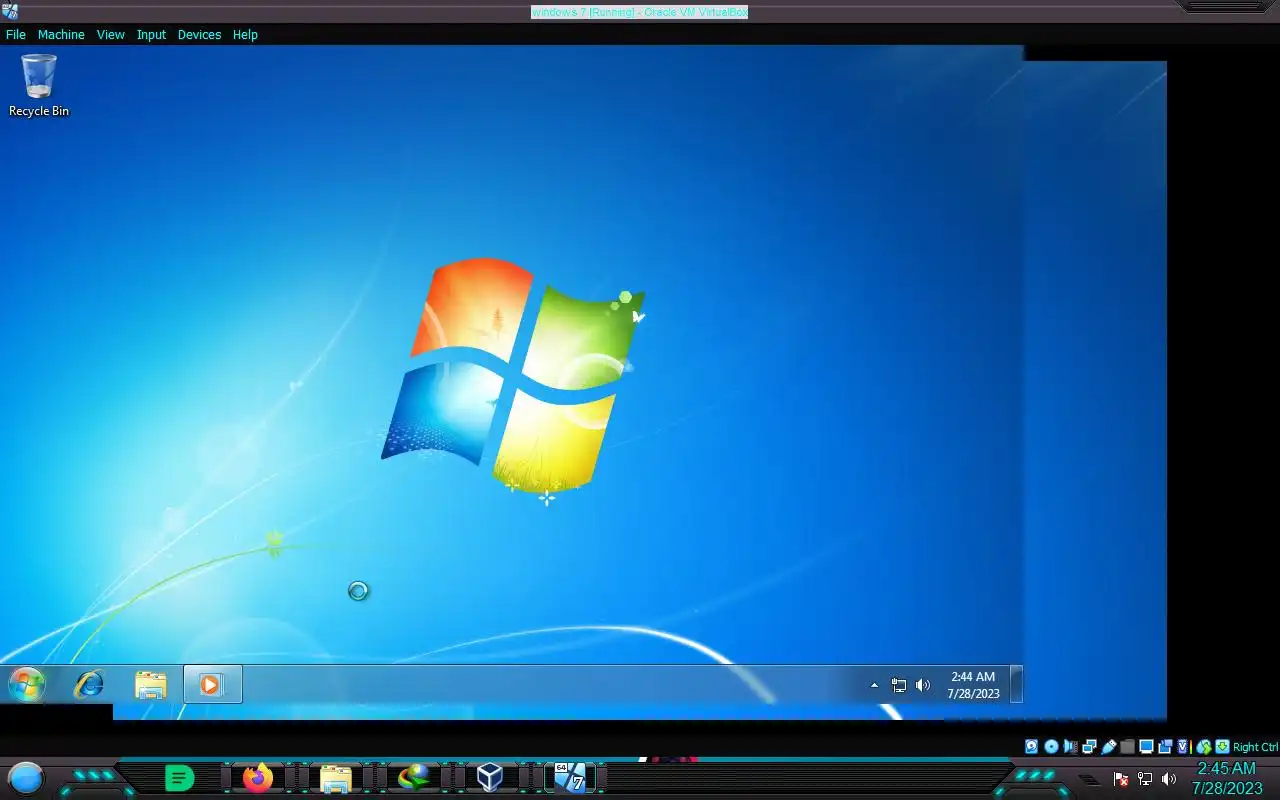Click the Right Ctrl host key label

tap(1256, 747)
